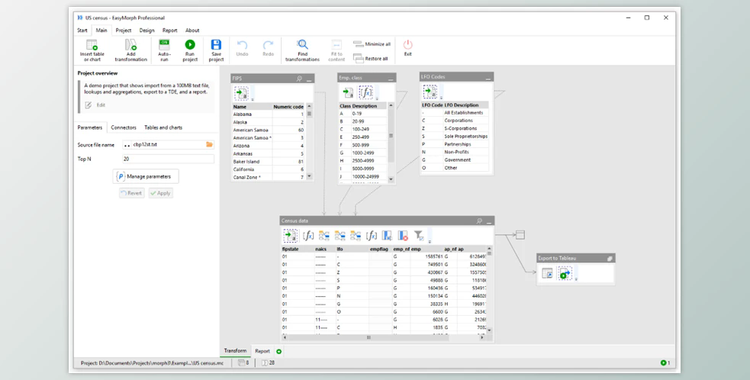Screen dimensions: 750x380
Task: Click the FIPS table scroll down arrow
Action: tap(309, 177)
